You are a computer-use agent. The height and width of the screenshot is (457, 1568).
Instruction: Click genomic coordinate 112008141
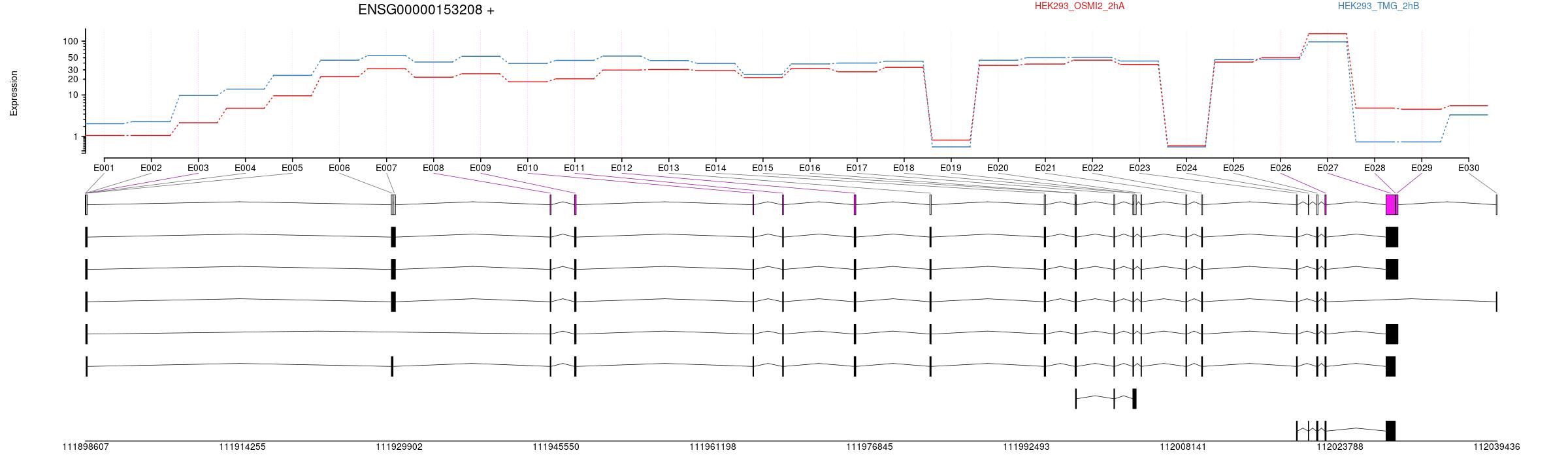1183,447
